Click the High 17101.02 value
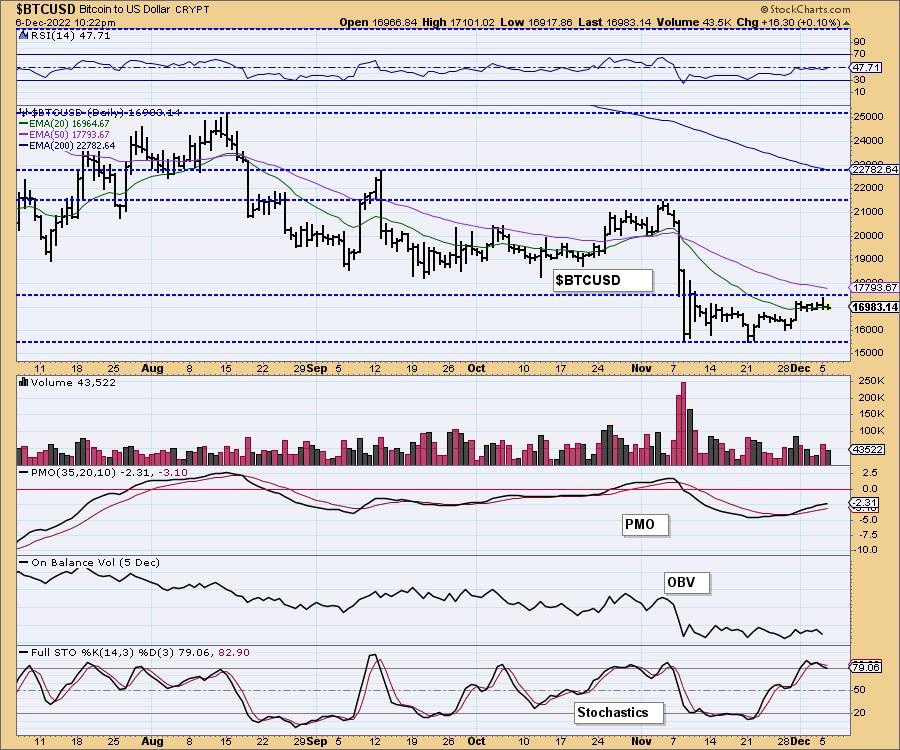 pyautogui.click(x=458, y=22)
